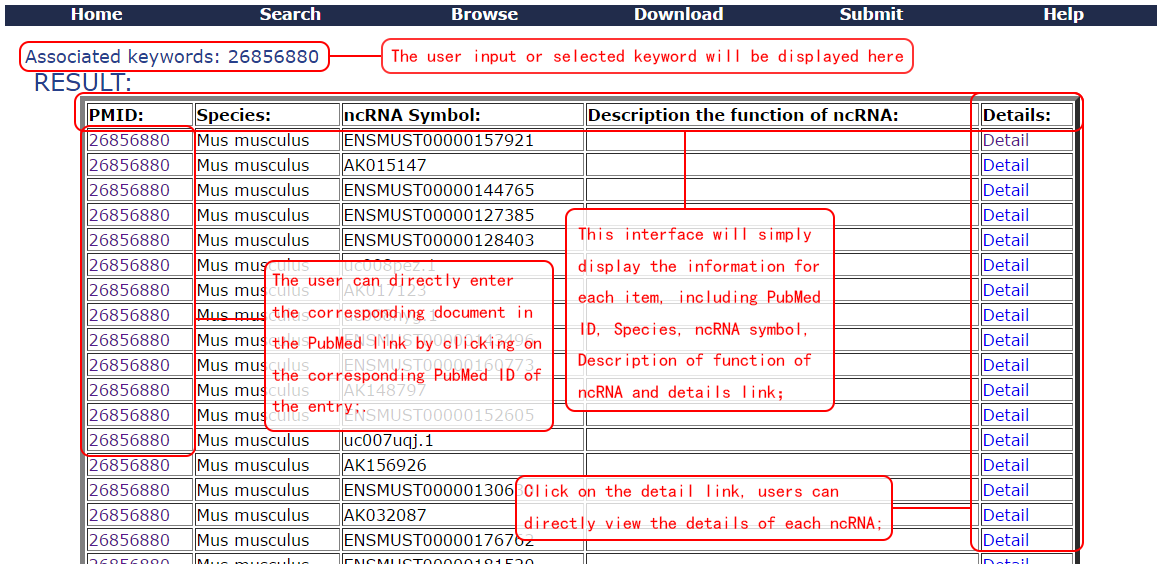The width and height of the screenshot is (1162, 569).
Task: Open the Help page
Action: (1063, 14)
